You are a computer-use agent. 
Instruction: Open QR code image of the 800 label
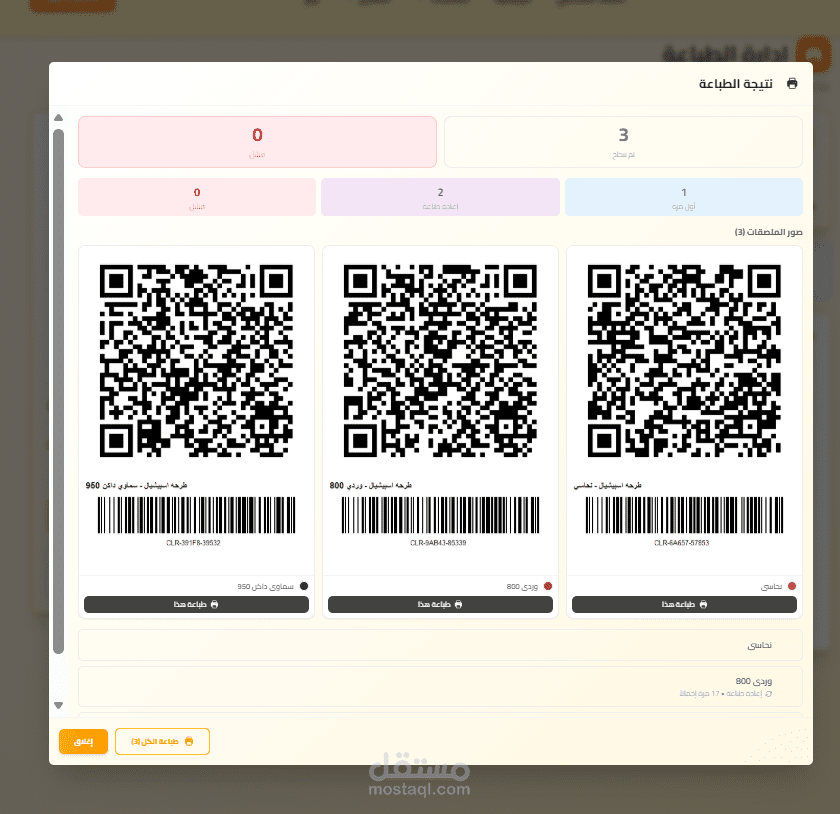coord(440,361)
